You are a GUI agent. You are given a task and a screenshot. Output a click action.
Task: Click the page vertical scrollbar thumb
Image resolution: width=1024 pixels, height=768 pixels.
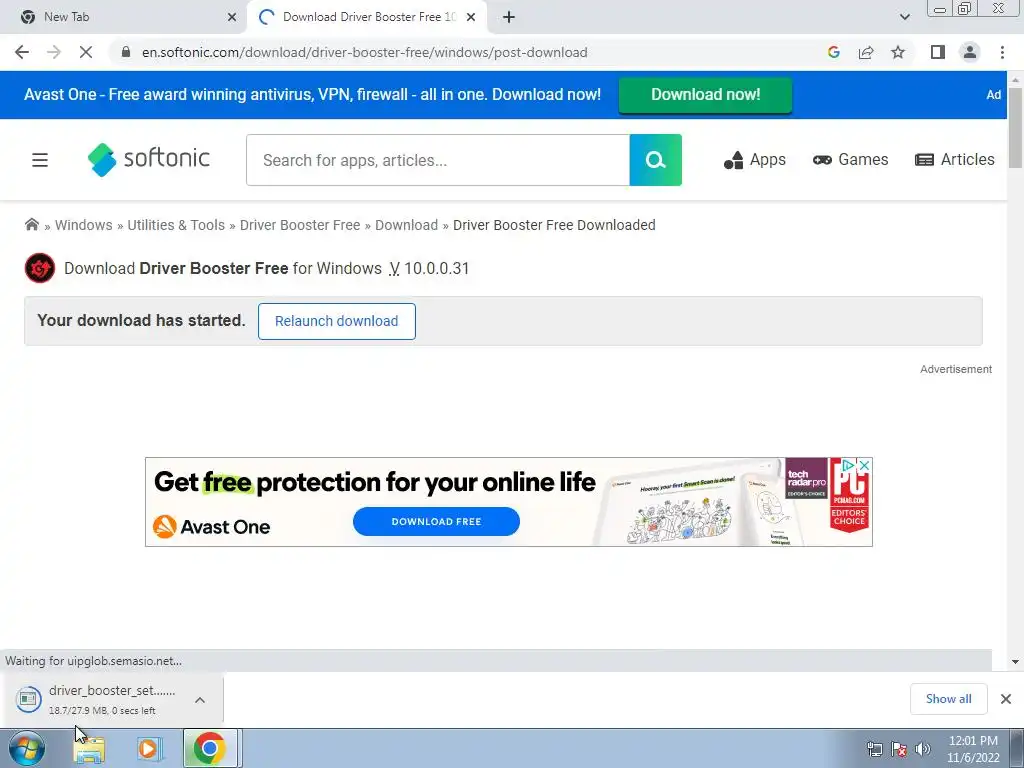coord(1015,127)
